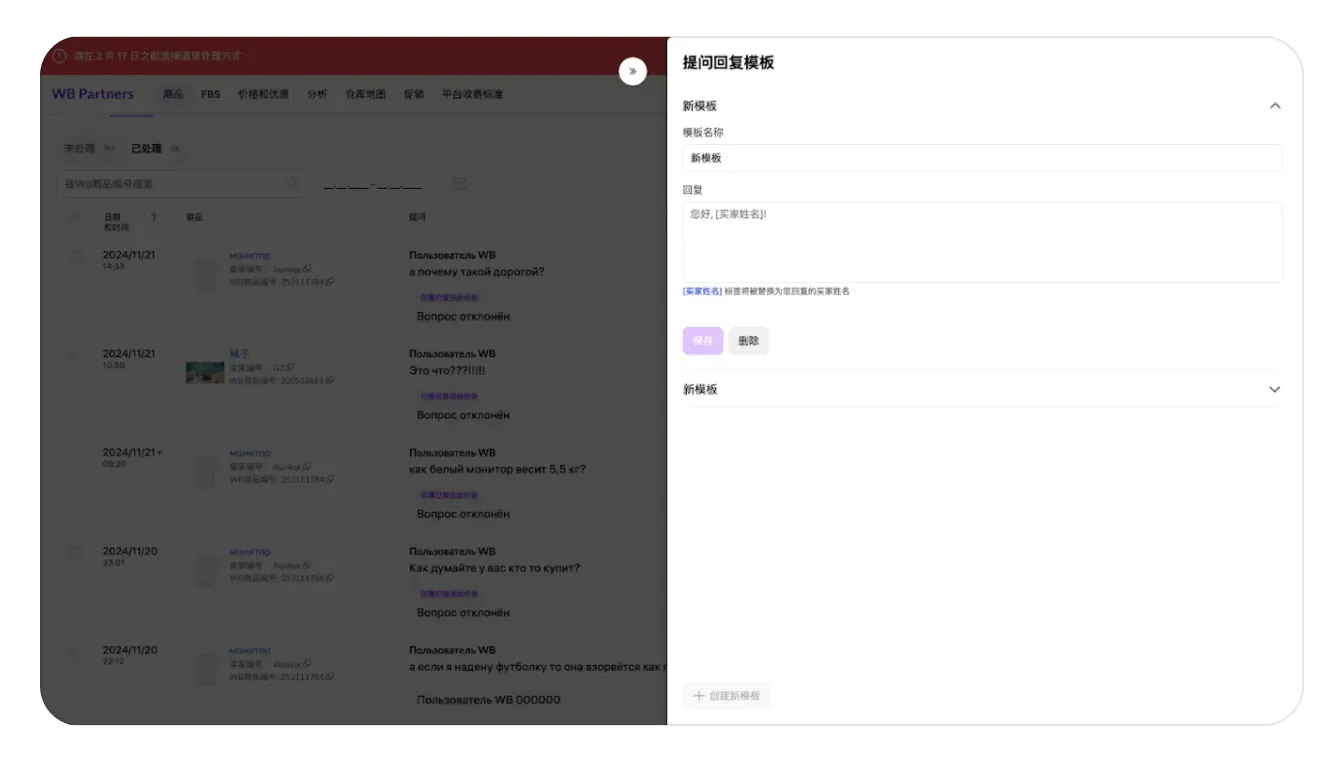Tick the select-all checkbox in the table header

[x=76, y=219]
